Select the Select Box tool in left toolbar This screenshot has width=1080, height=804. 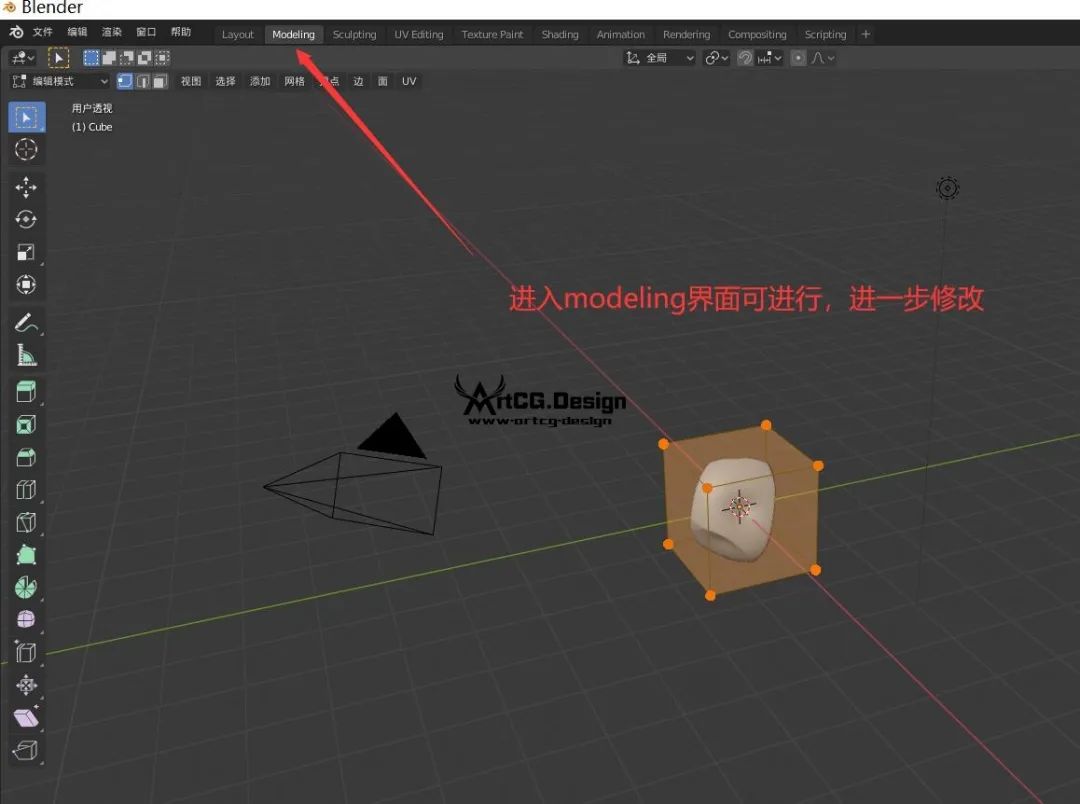click(26, 117)
